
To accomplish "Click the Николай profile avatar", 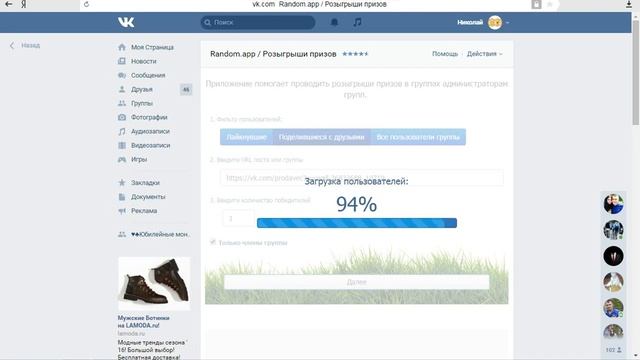I will [495, 22].
